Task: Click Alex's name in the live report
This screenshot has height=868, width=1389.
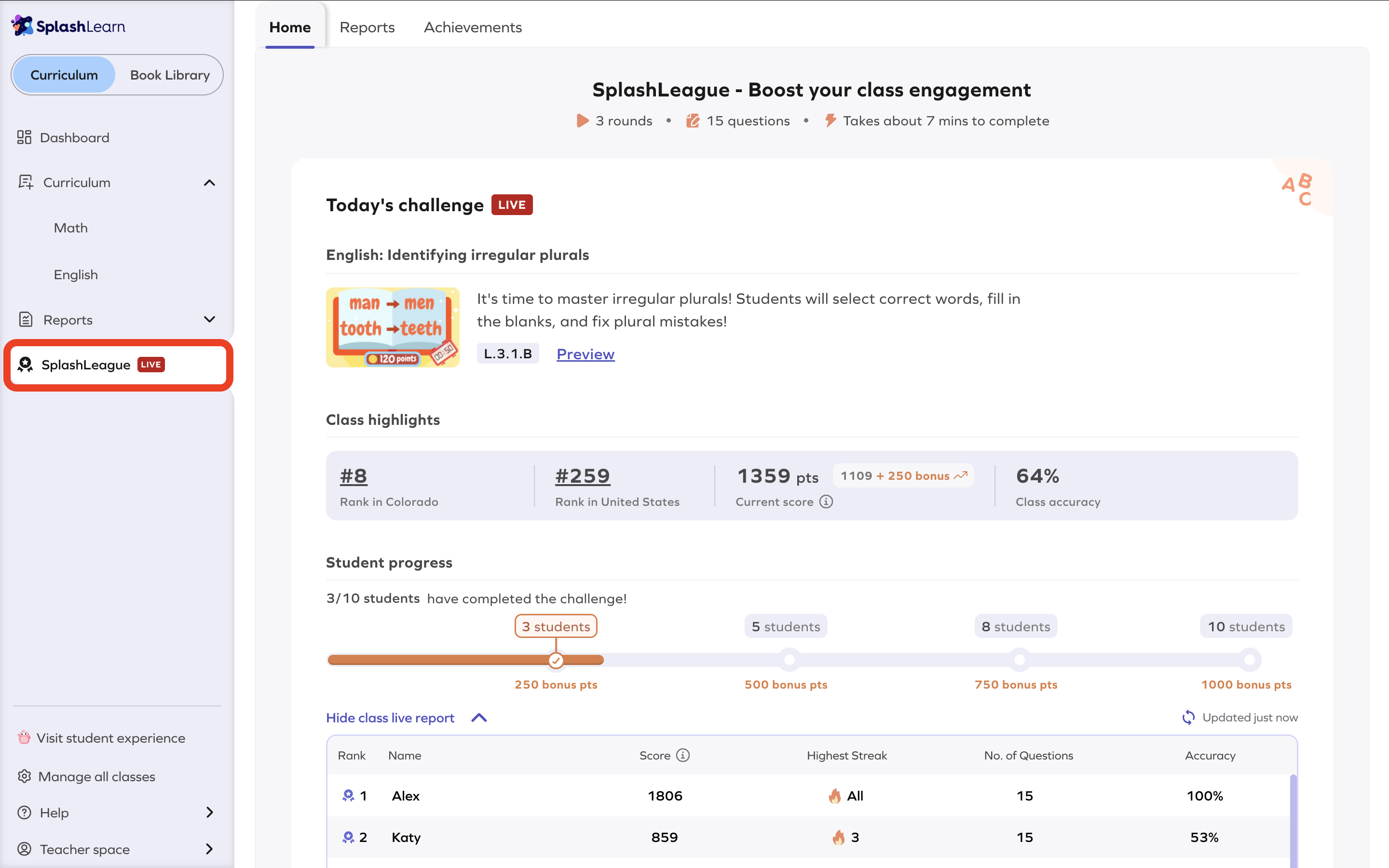Action: [405, 796]
